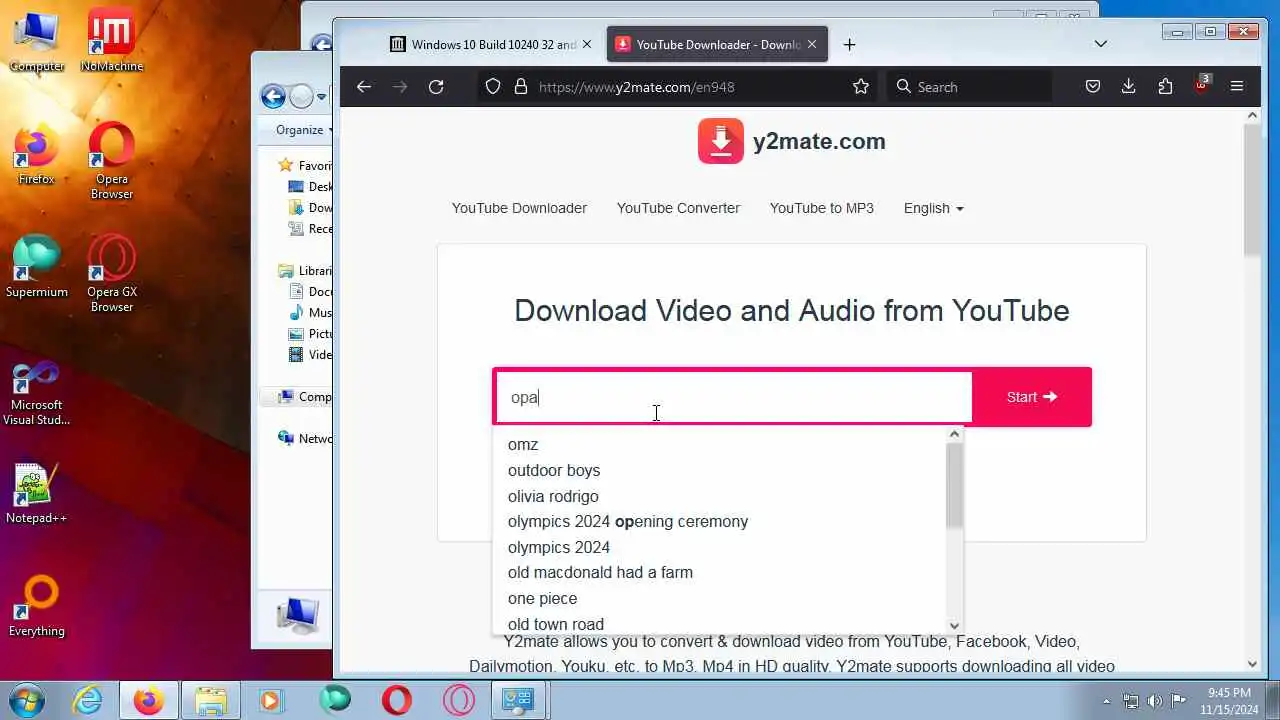Click y2mate.com site title
Screen dimensions: 1280x720
coord(819,141)
